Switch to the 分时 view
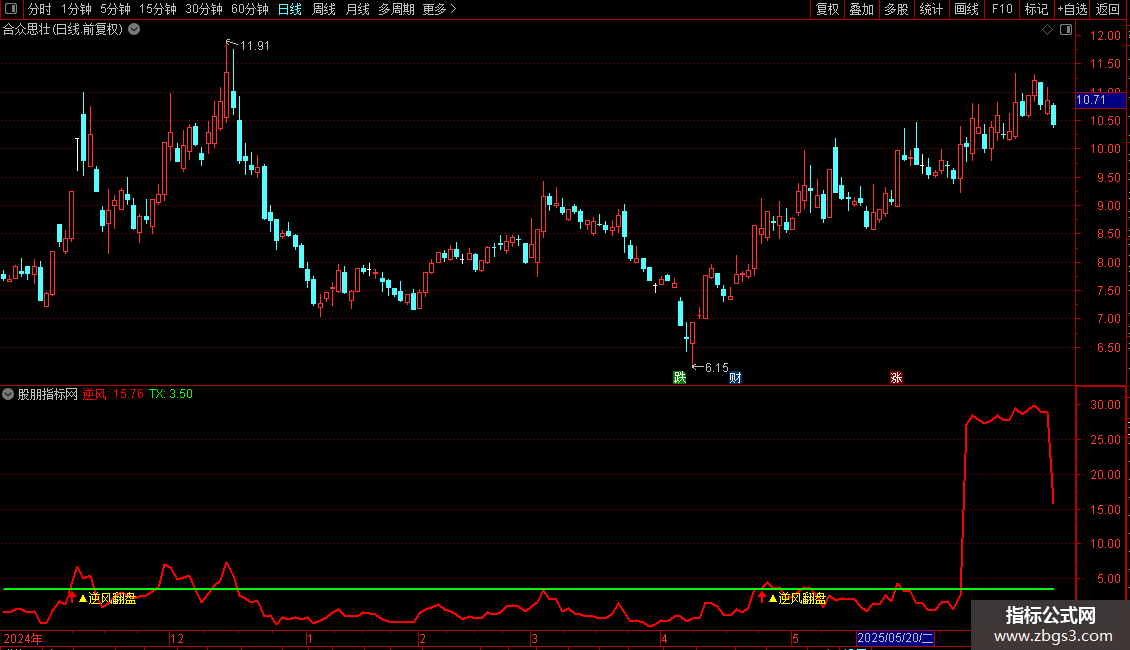This screenshot has height=650, width=1130. tap(40, 9)
